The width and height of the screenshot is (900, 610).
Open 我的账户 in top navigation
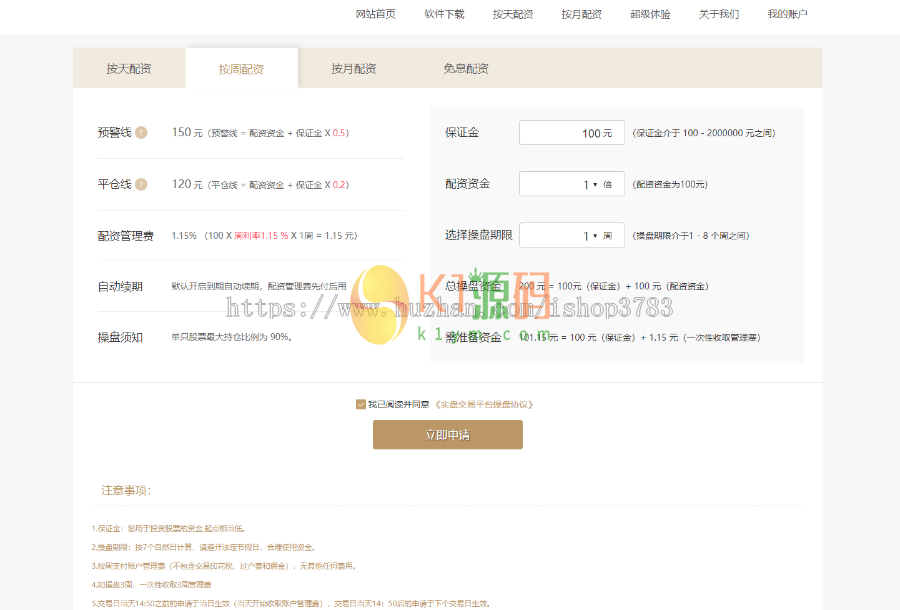788,14
